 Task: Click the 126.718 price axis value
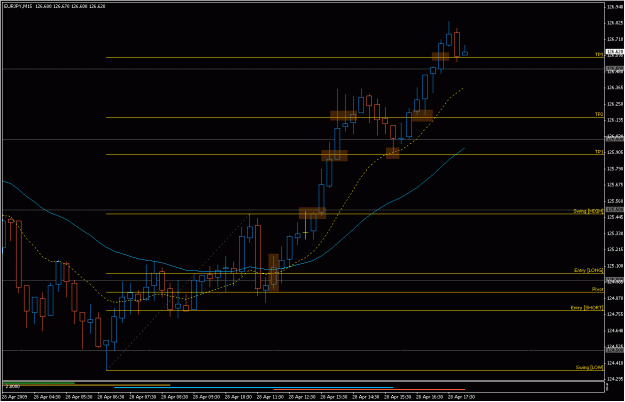pos(615,39)
